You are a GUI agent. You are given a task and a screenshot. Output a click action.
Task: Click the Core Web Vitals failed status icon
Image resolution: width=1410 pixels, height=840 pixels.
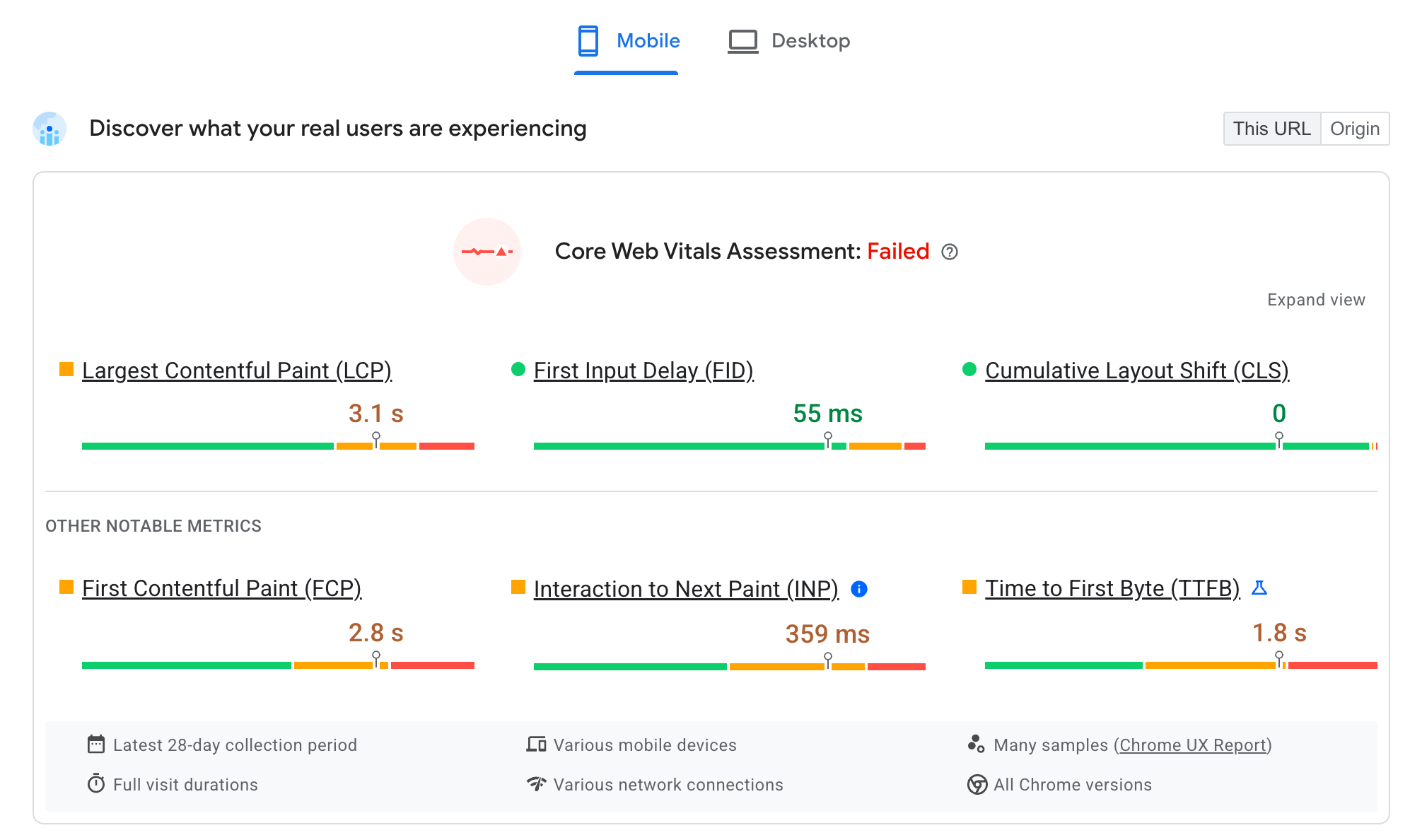coord(491,252)
